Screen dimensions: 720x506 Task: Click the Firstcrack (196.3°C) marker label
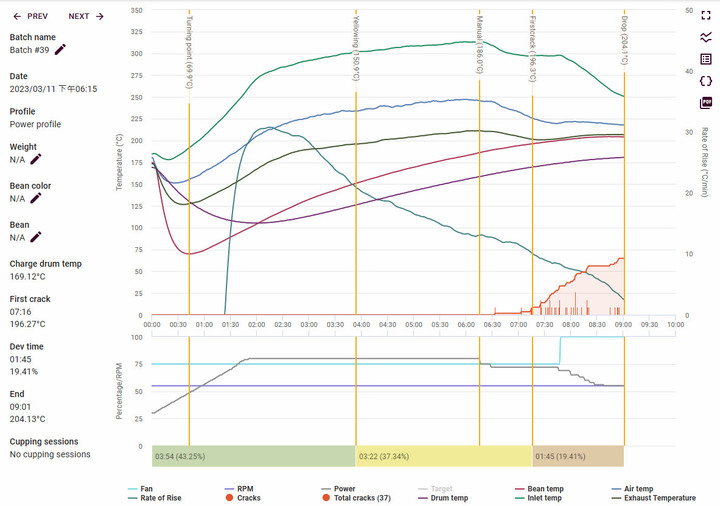[532, 49]
